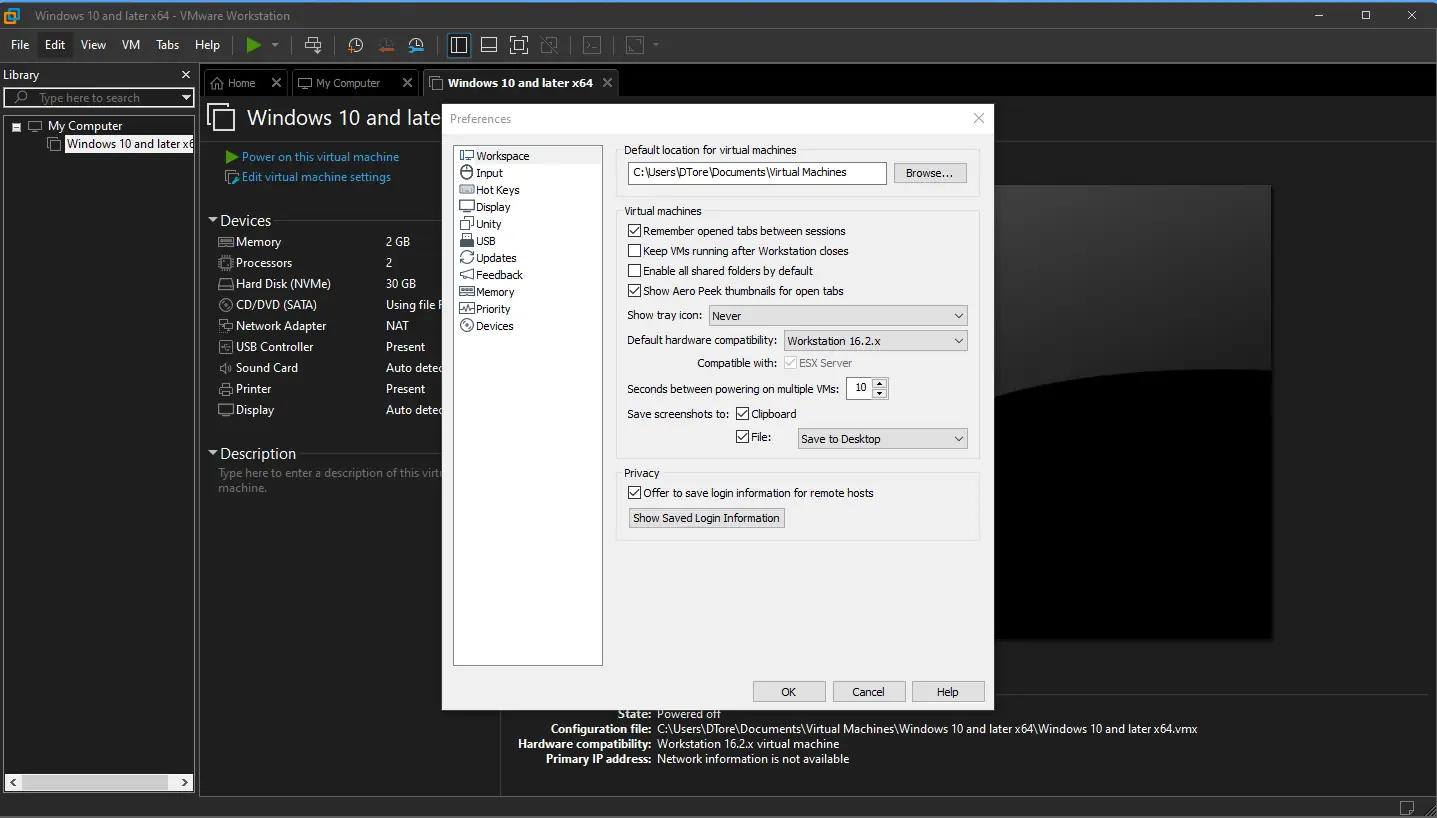Viewport: 1437px width, 818px height.
Task: Click Cancel in the Preferences dialog
Action: click(x=868, y=692)
